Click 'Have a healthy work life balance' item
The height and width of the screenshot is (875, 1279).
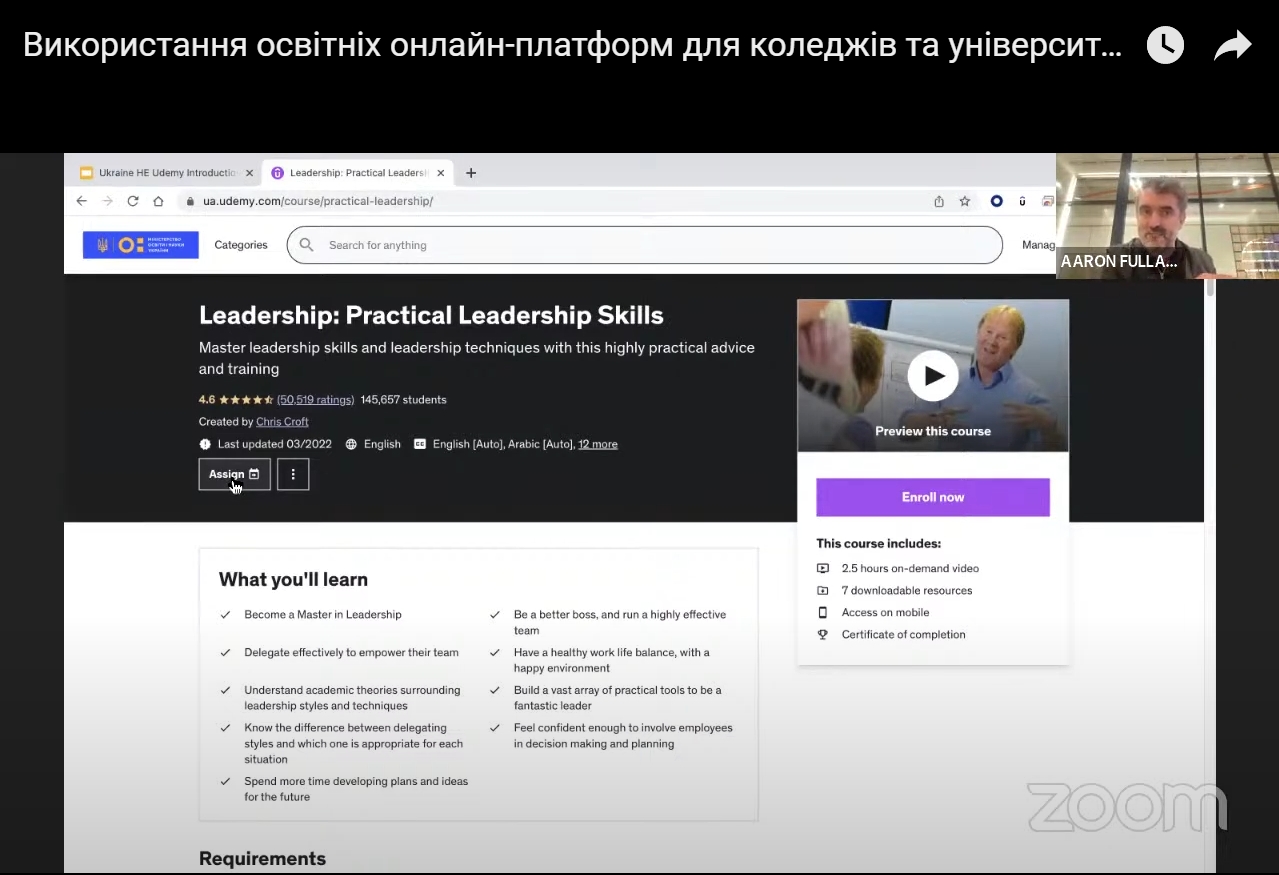tap(612, 660)
